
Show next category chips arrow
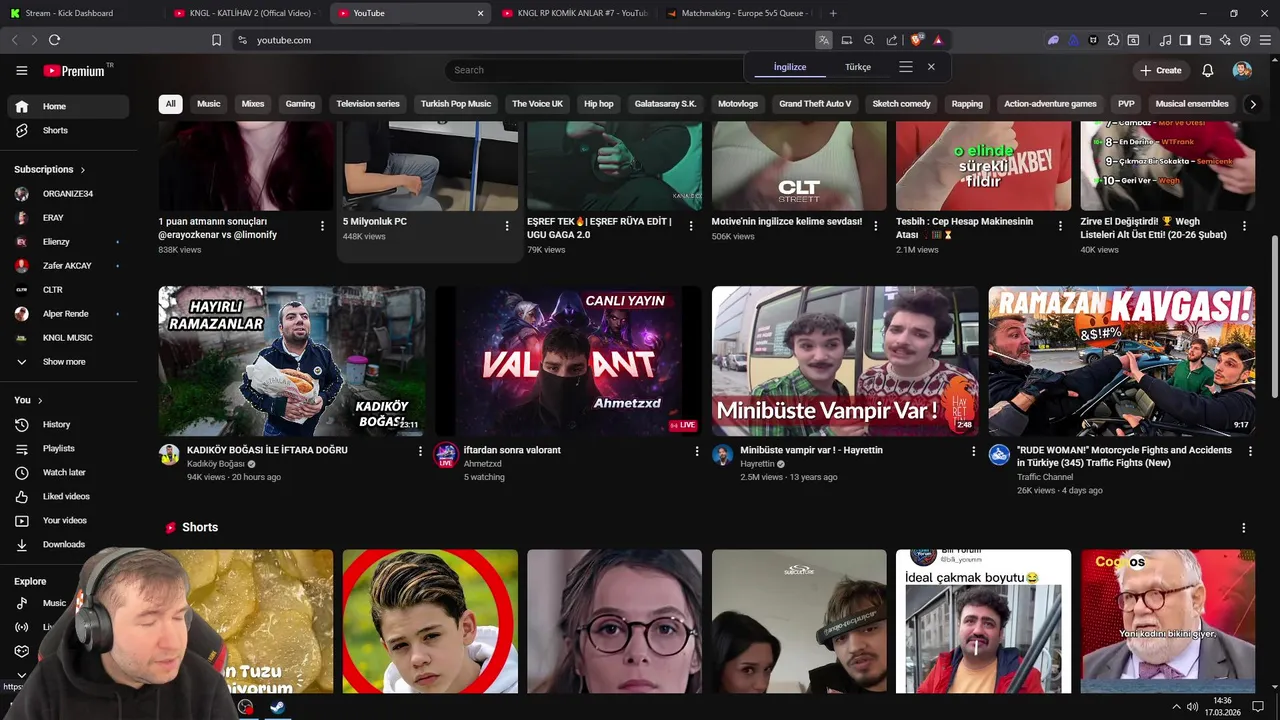tap(1252, 104)
